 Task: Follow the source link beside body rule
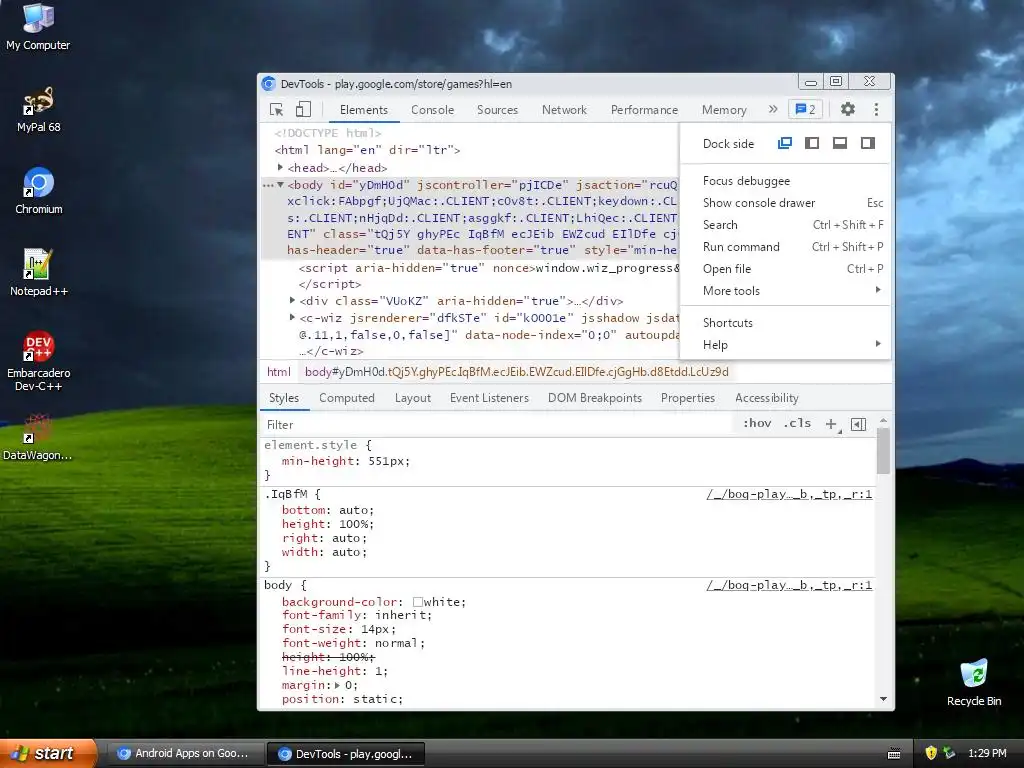(x=789, y=585)
